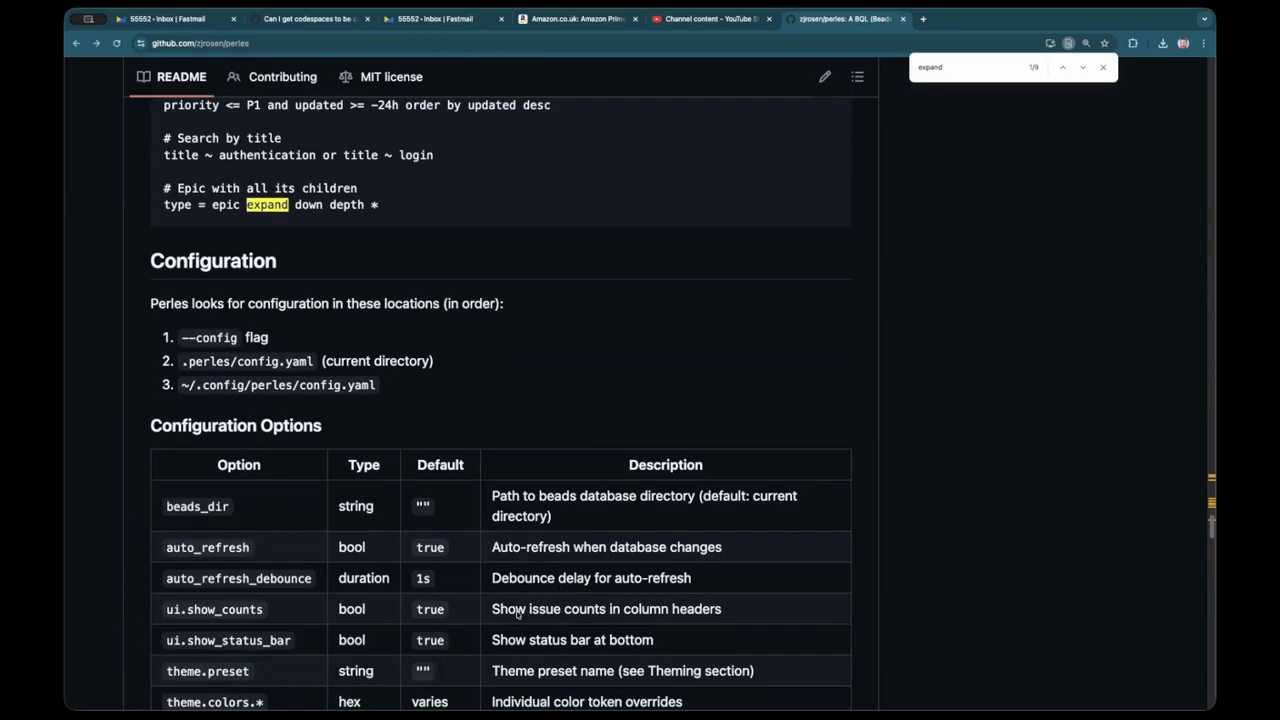This screenshot has height=720, width=1280.
Task: Open a new browser tab
Action: click(923, 19)
